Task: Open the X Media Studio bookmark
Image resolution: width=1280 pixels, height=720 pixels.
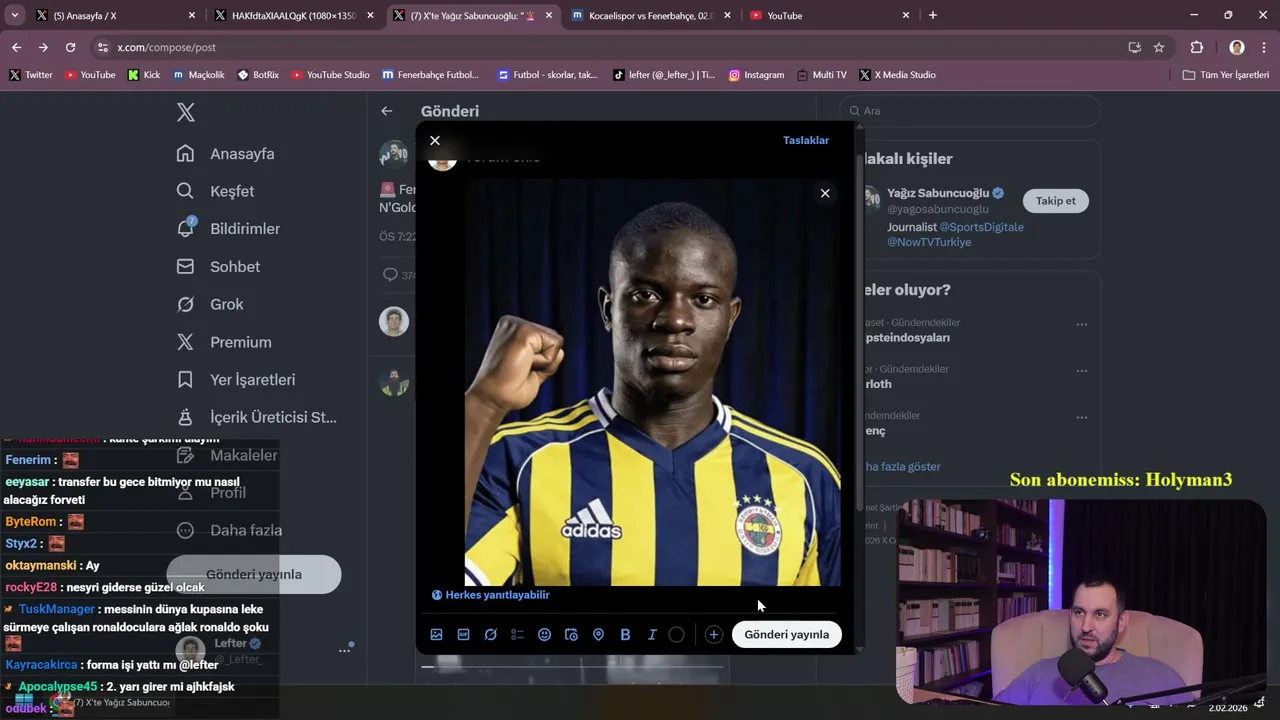Action: click(x=898, y=75)
